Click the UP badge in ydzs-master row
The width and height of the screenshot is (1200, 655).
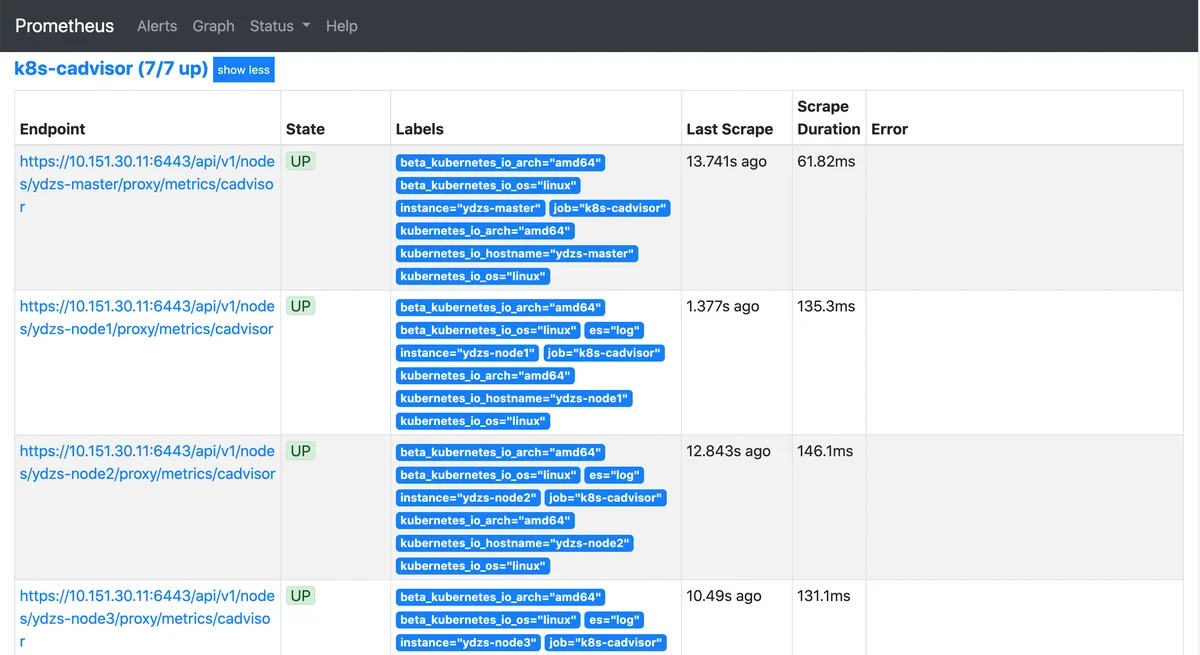[301, 161]
